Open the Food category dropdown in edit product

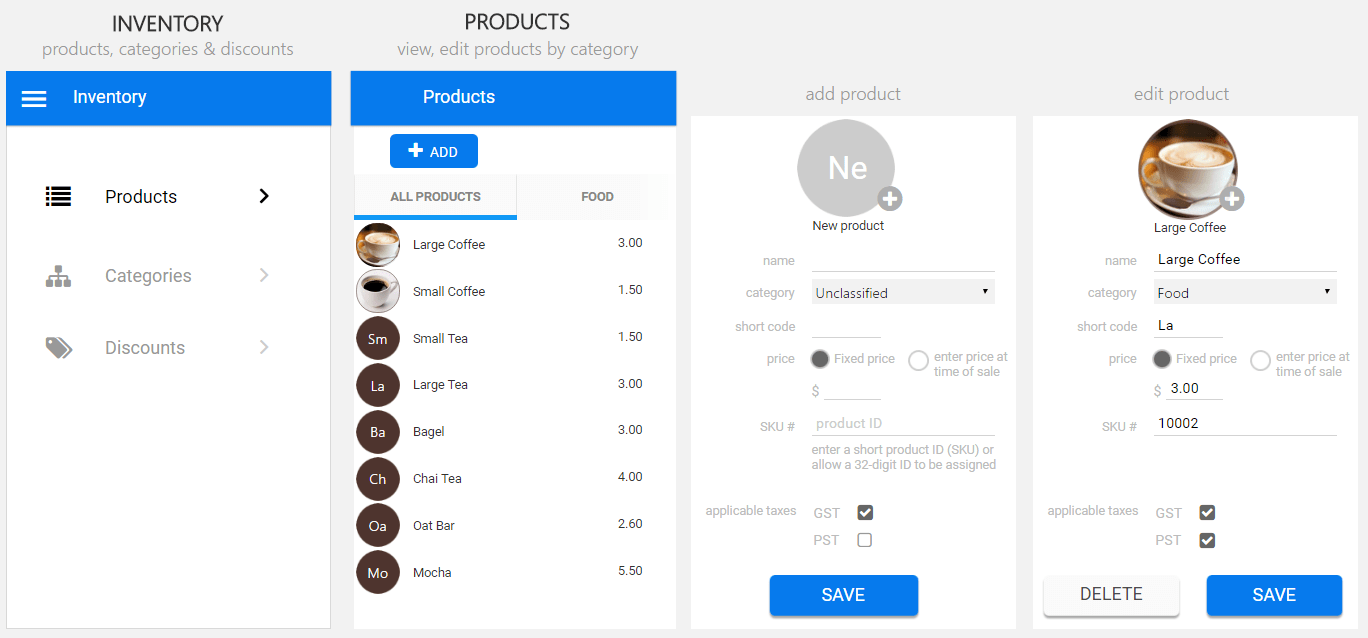point(1245,293)
